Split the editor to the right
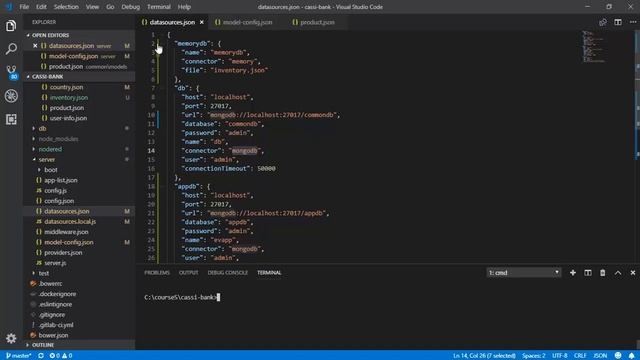 click(618, 22)
